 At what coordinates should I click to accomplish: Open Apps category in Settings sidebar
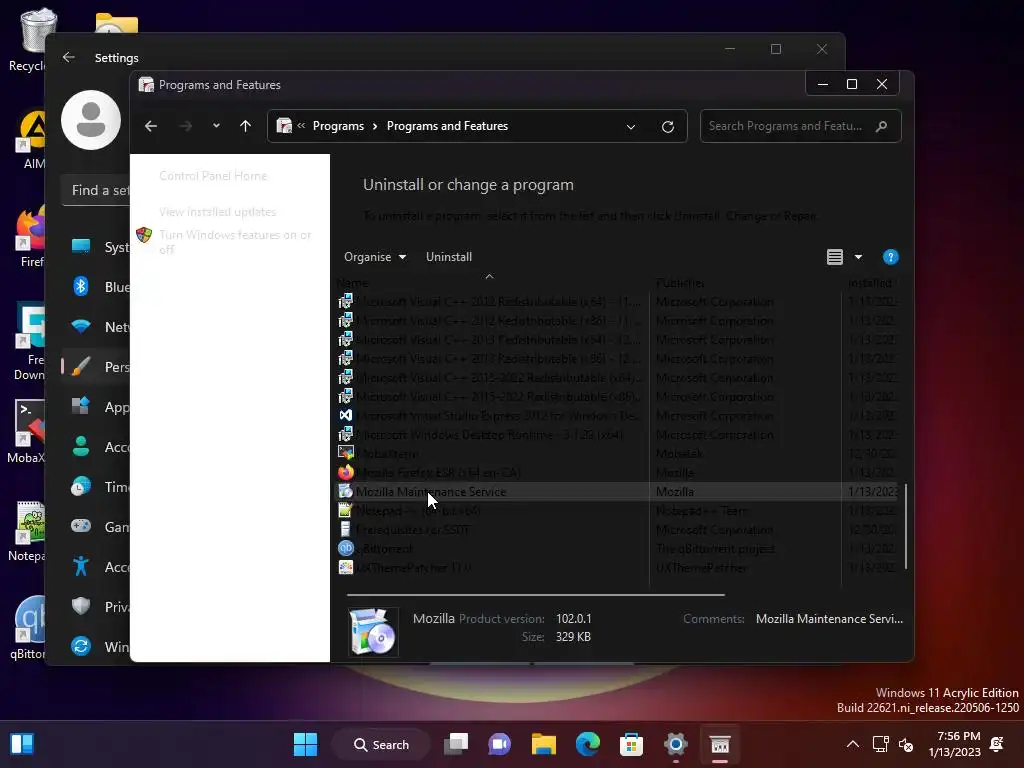(x=99, y=407)
